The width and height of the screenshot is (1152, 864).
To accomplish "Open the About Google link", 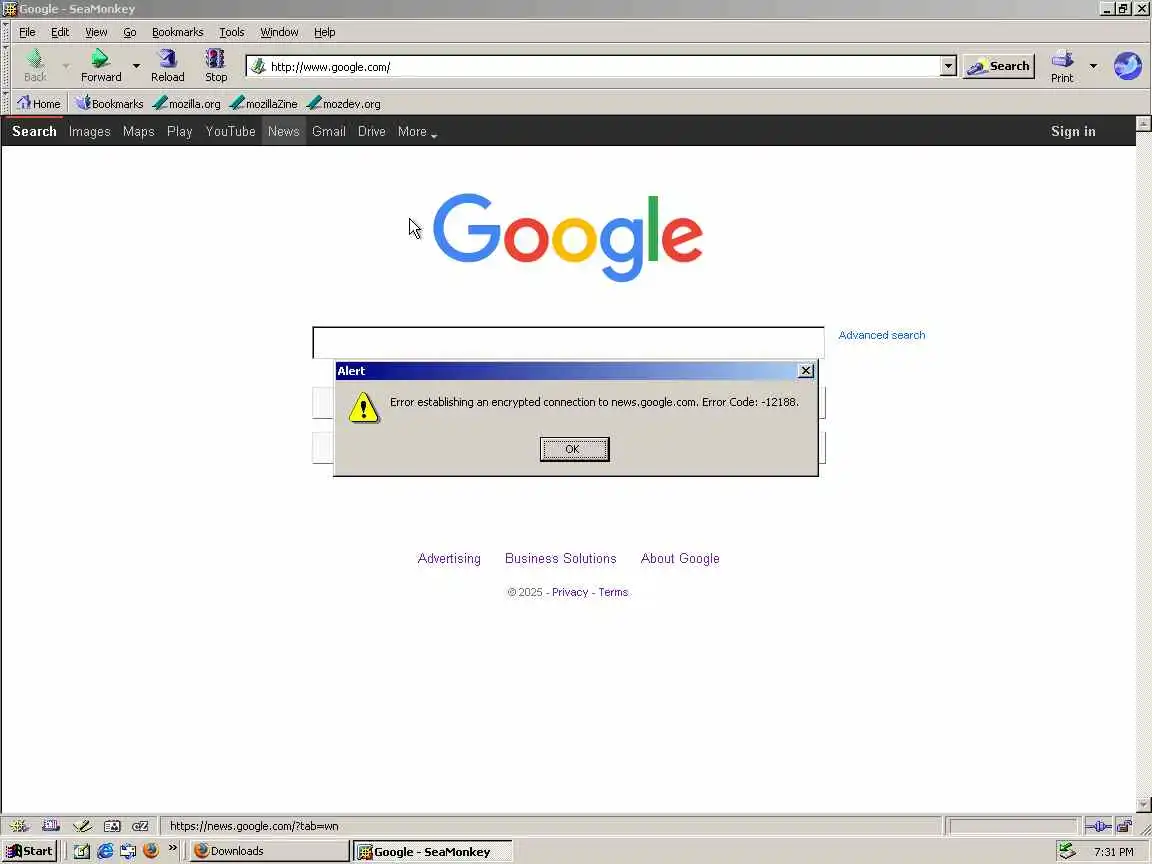I will click(x=680, y=558).
